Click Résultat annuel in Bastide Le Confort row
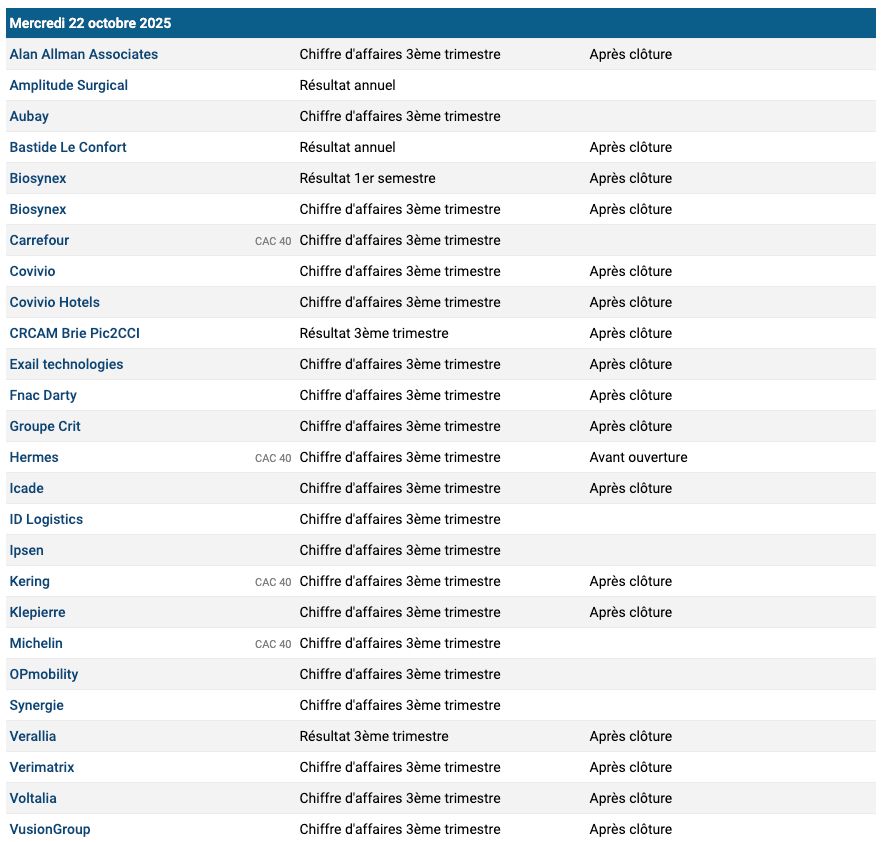 coord(347,147)
